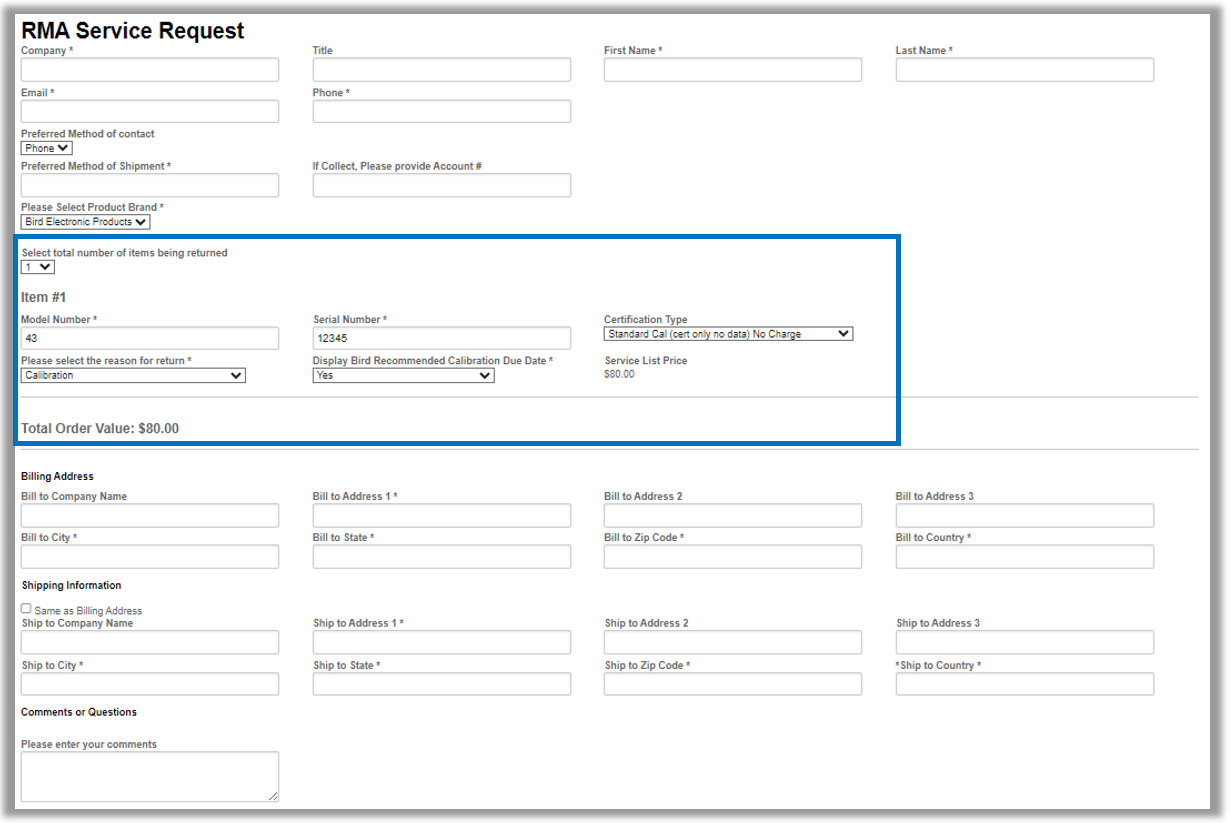This screenshot has width=1231, height=823.
Task: Open the Certification Type dropdown
Action: click(728, 334)
